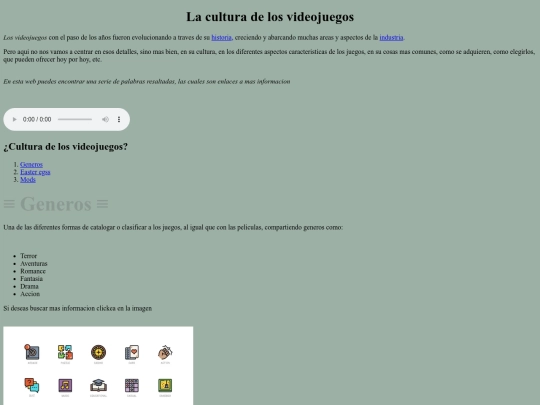Screen dimensions: 540x405
Task: Open the audio player more options menu
Action: [119, 119]
